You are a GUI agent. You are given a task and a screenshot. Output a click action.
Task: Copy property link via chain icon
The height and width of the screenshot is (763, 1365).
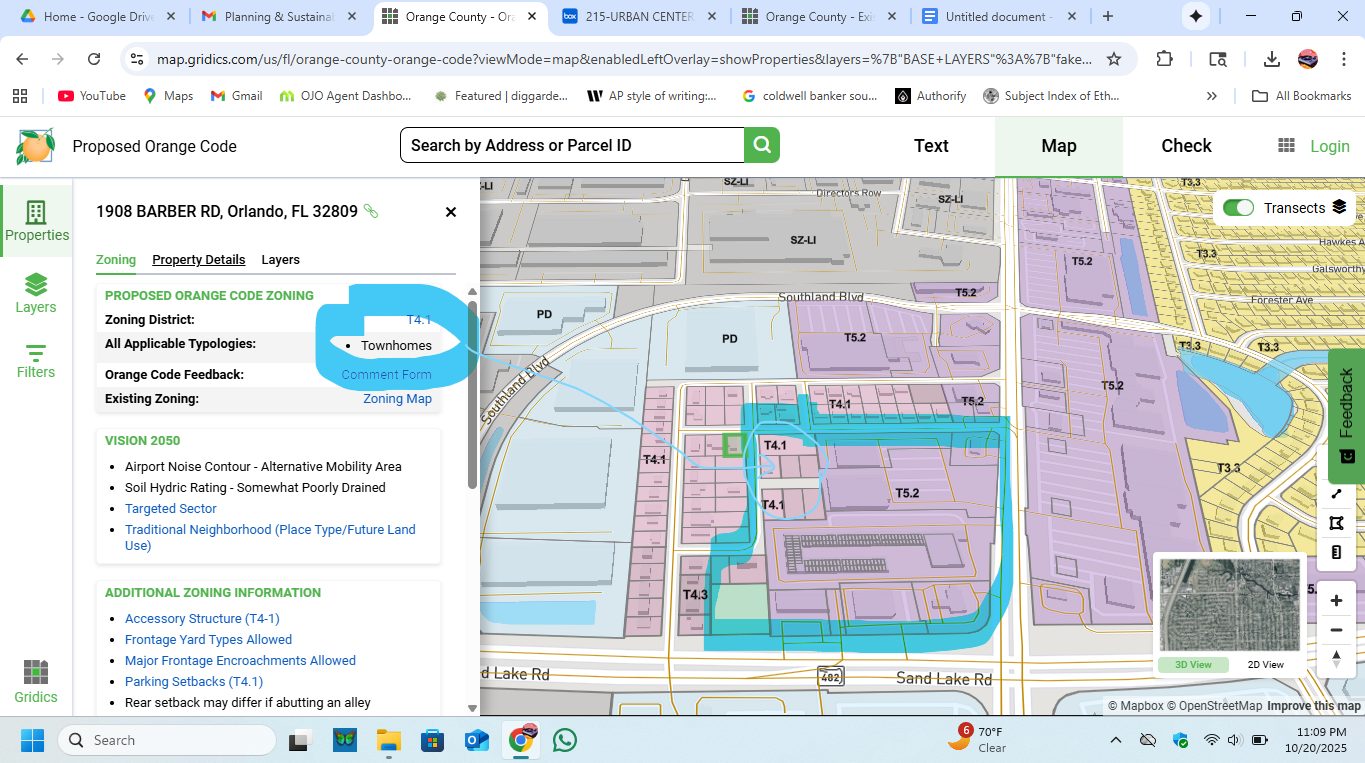point(371,211)
